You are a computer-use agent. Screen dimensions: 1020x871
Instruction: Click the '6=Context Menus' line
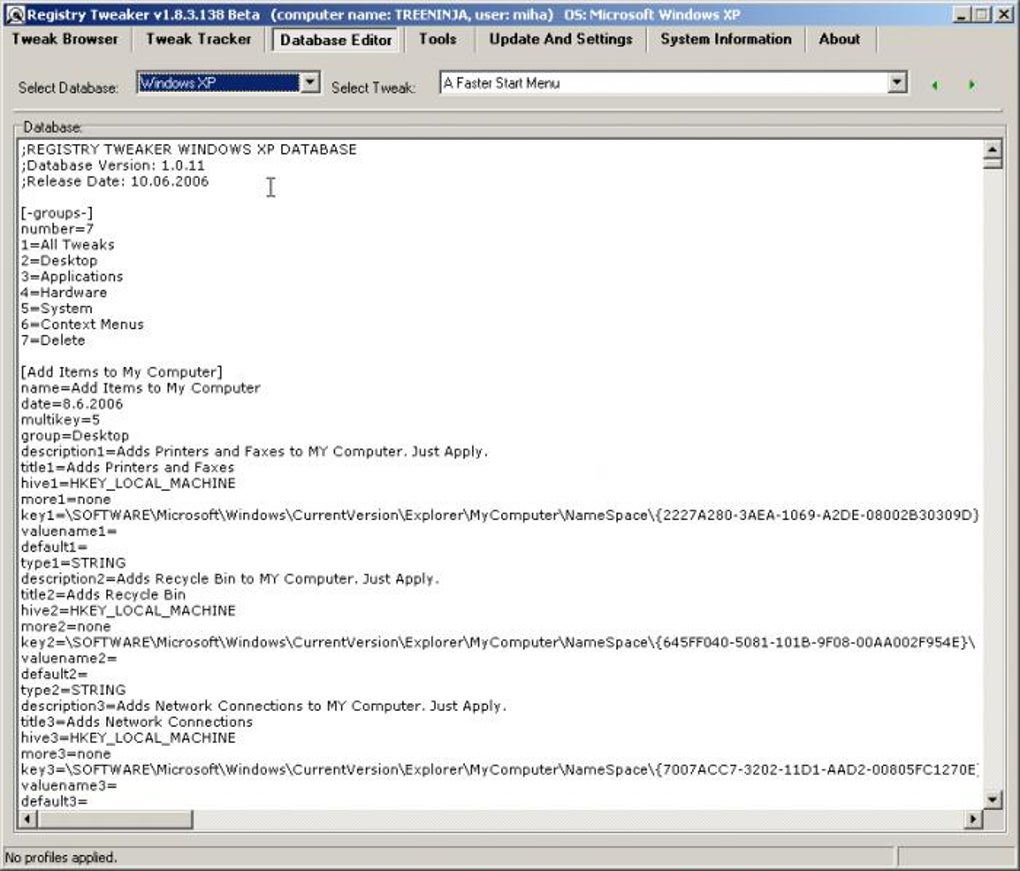pos(82,324)
